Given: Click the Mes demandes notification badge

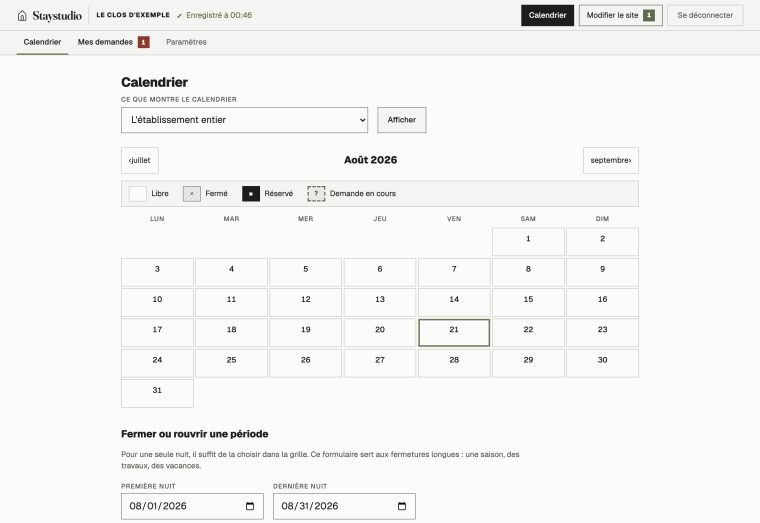Looking at the screenshot, I should tap(143, 42).
